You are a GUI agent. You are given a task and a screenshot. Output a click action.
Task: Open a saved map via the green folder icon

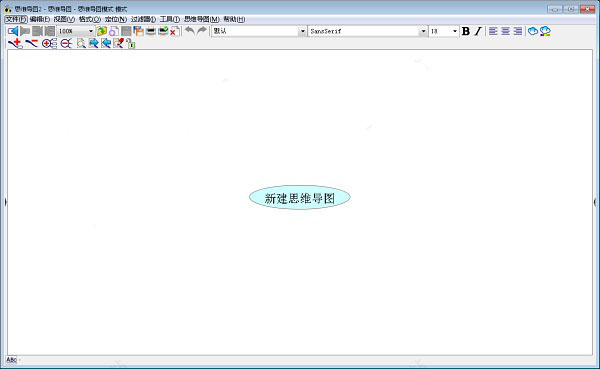point(102,31)
